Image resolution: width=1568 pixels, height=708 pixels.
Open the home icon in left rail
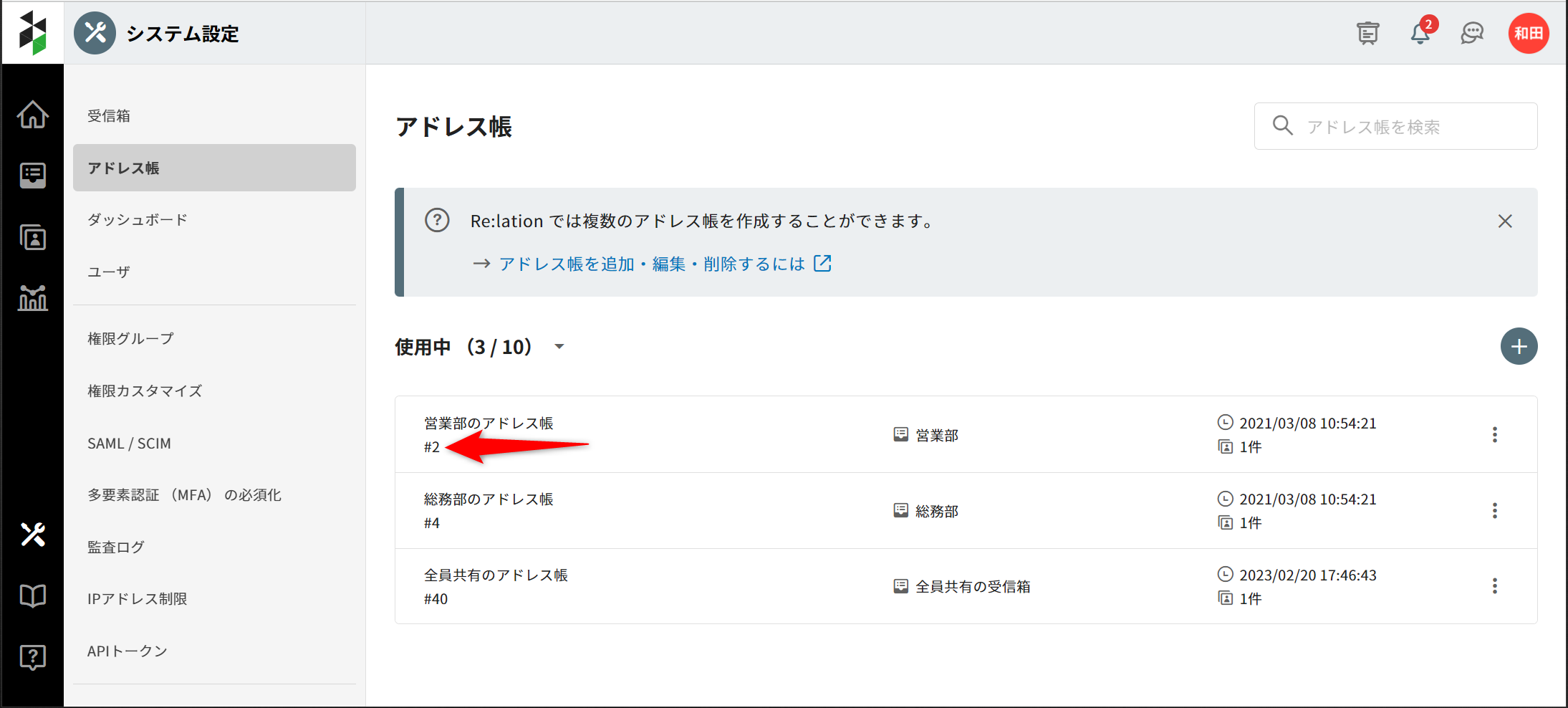tap(33, 115)
